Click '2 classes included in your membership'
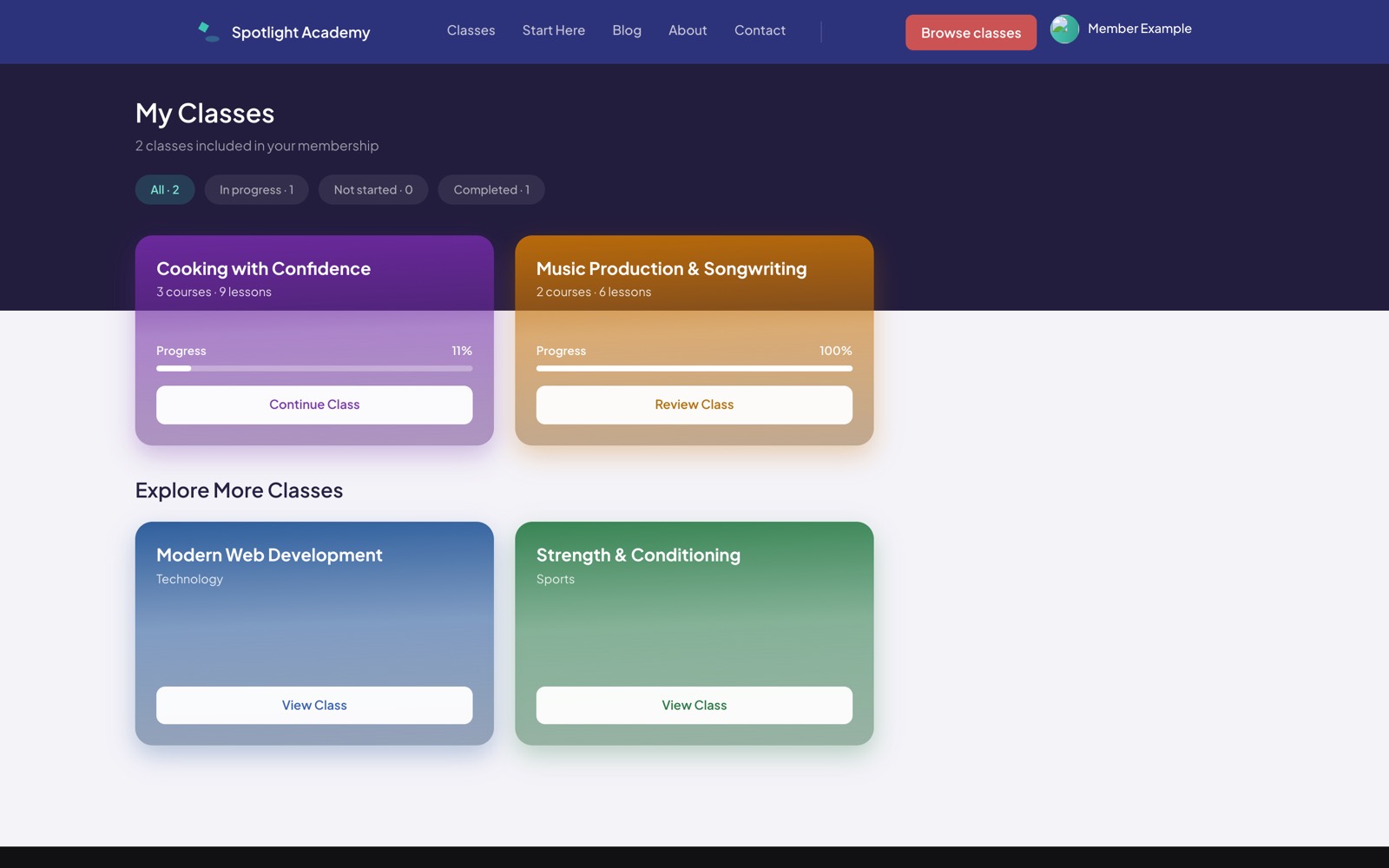The image size is (1389, 868). coord(257,146)
